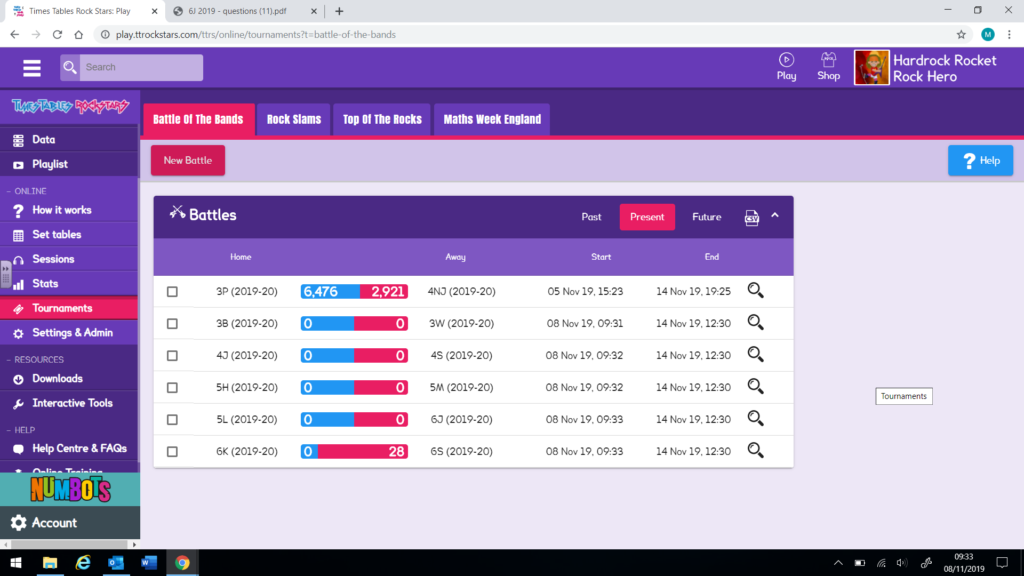Open the Maths Week England tab

pyautogui.click(x=491, y=118)
